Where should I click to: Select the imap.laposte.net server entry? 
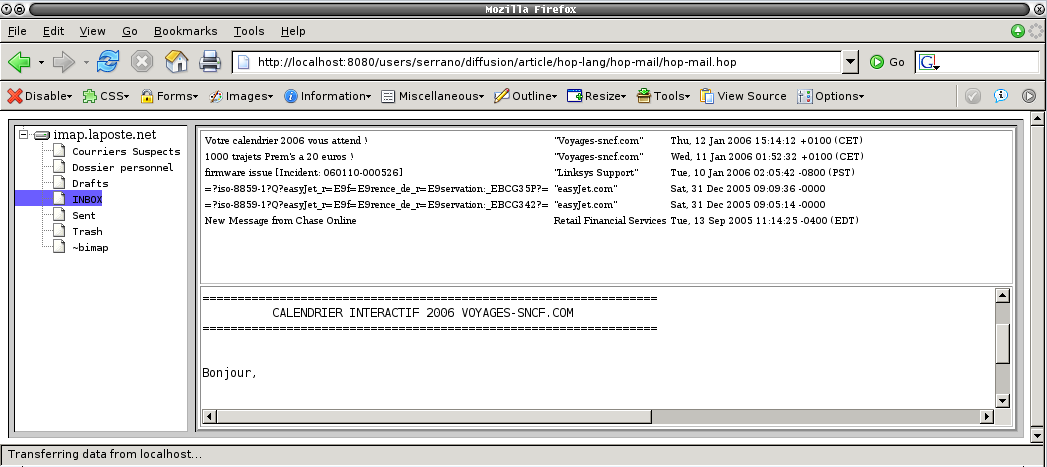tap(95, 134)
